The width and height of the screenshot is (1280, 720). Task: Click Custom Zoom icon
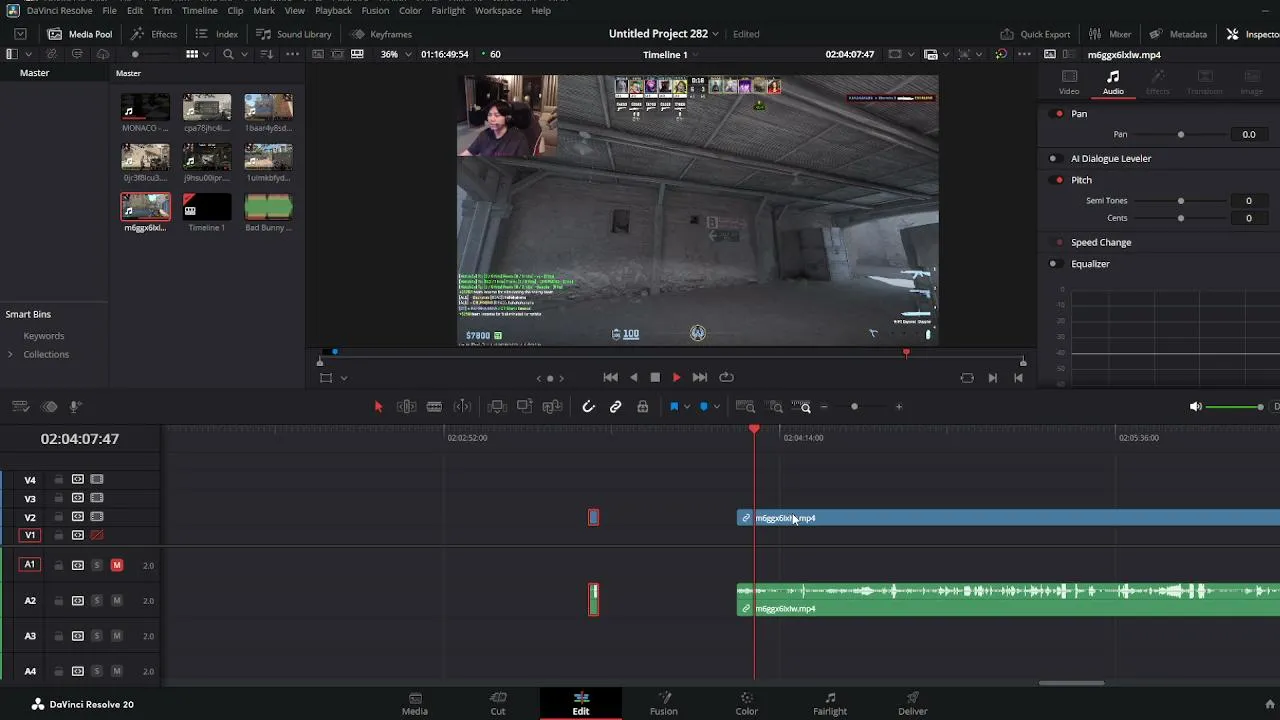(801, 407)
